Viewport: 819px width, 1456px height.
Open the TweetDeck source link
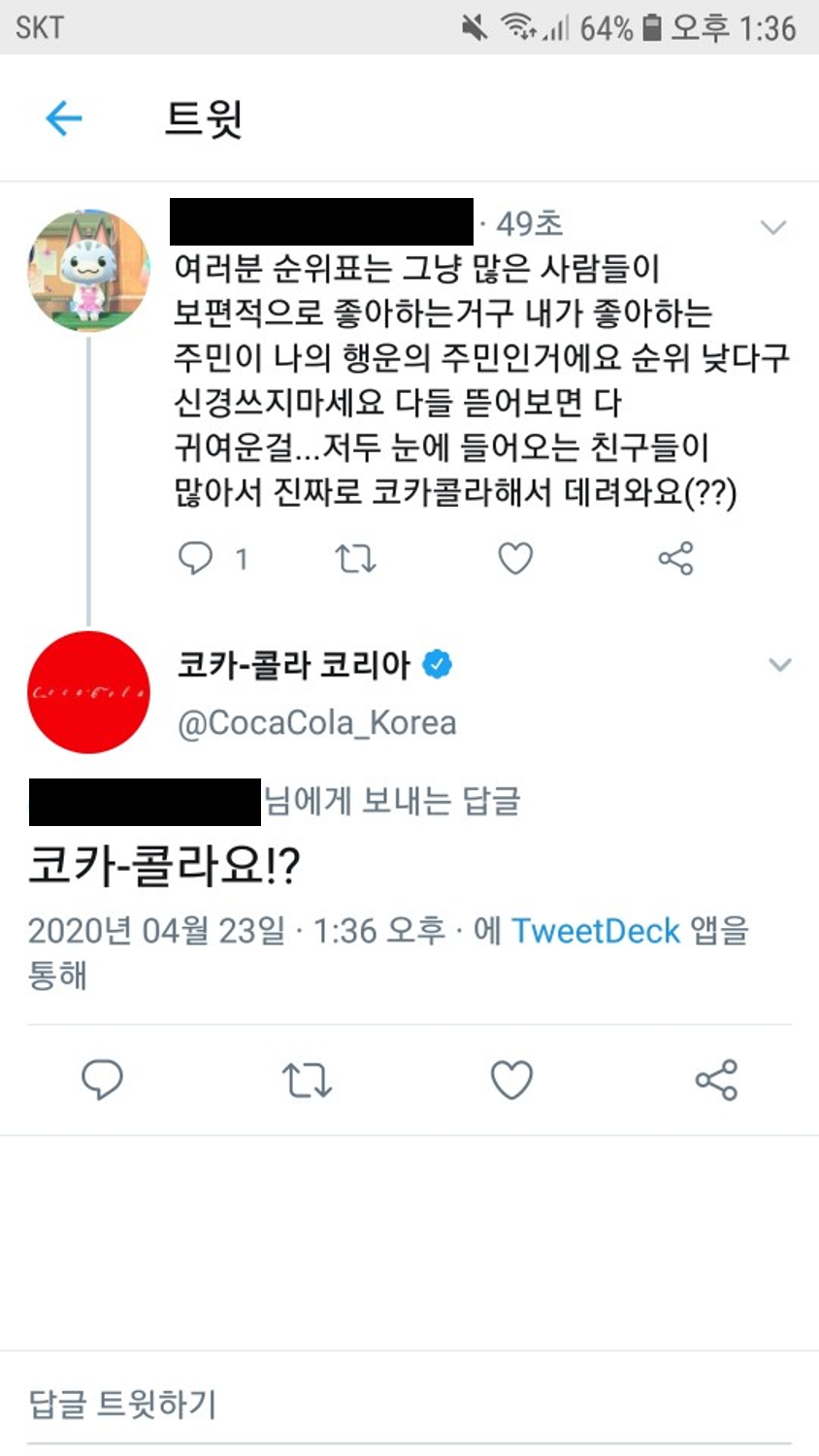coord(595,931)
